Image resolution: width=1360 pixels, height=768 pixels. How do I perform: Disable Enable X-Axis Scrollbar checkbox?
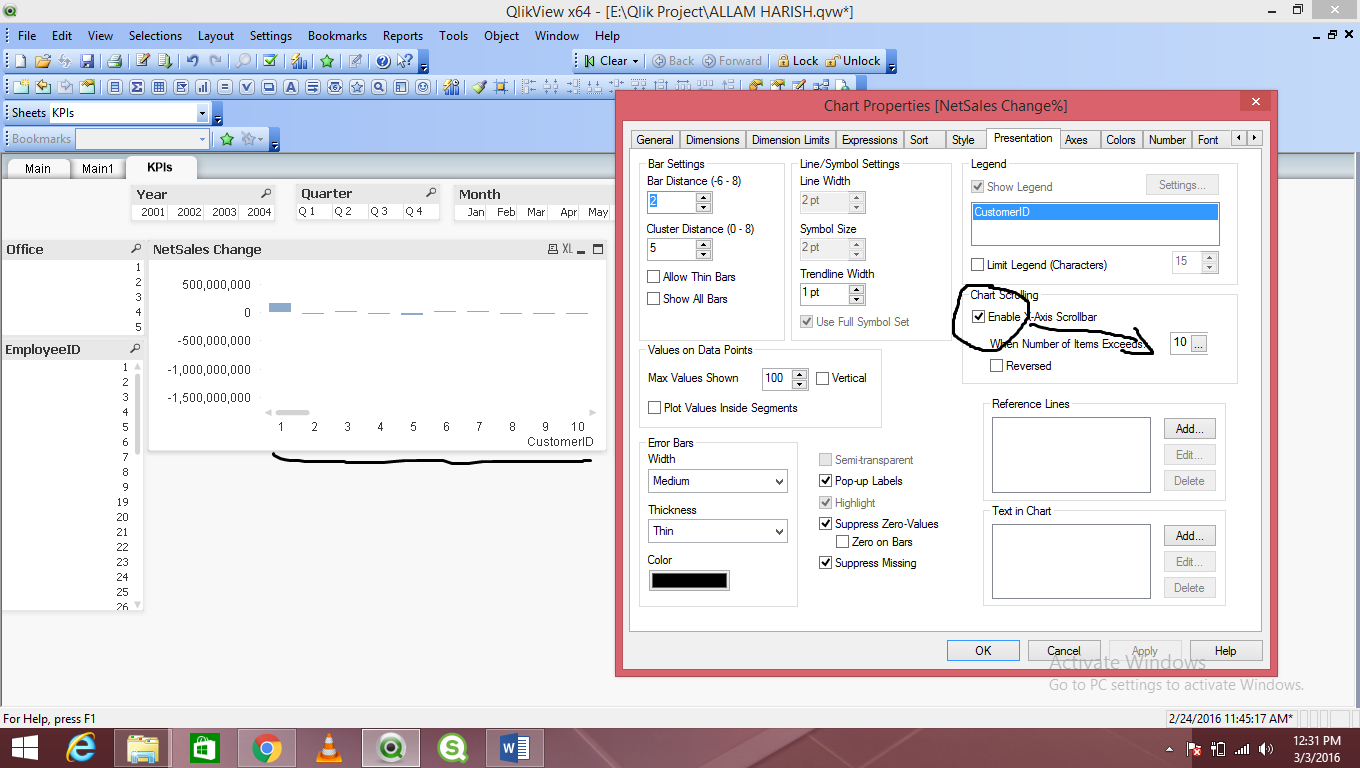point(978,317)
